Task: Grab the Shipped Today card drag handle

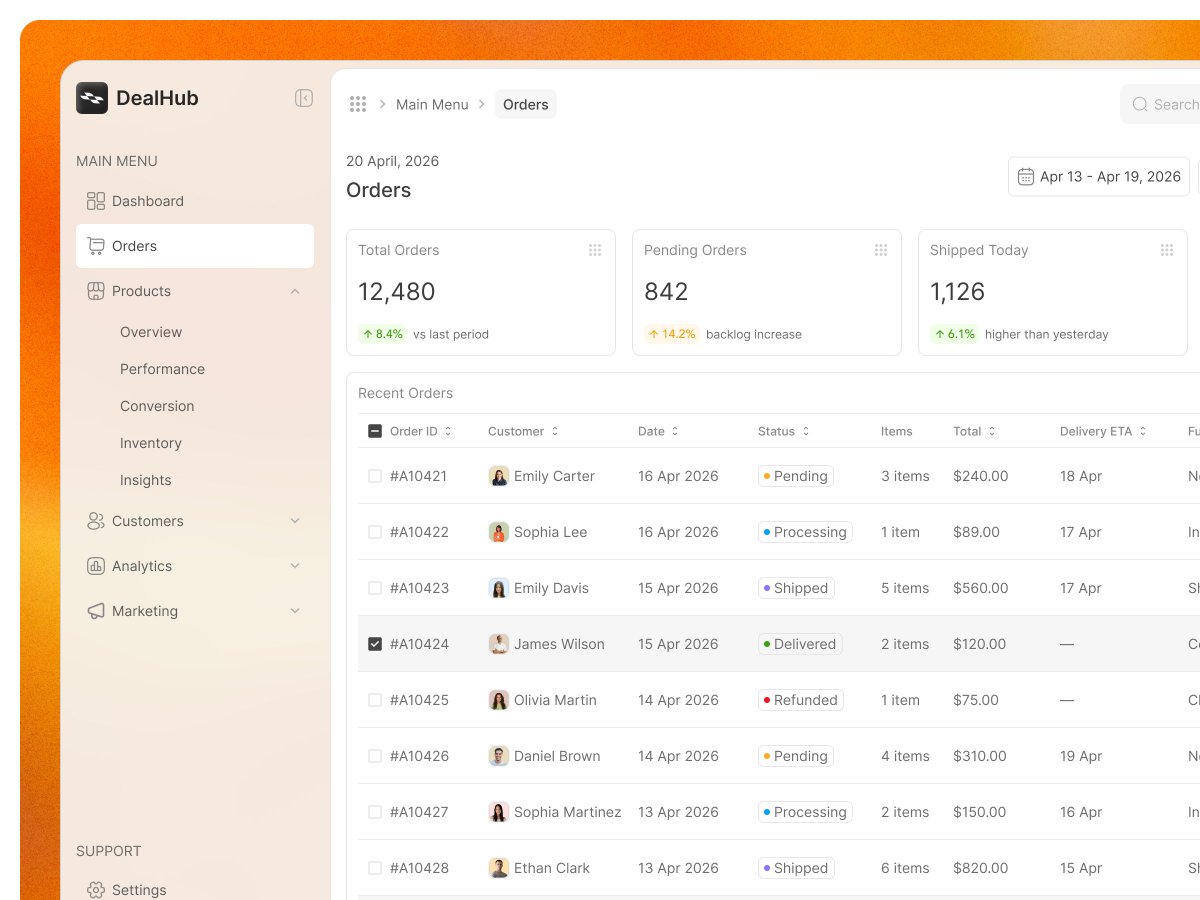Action: (1167, 250)
